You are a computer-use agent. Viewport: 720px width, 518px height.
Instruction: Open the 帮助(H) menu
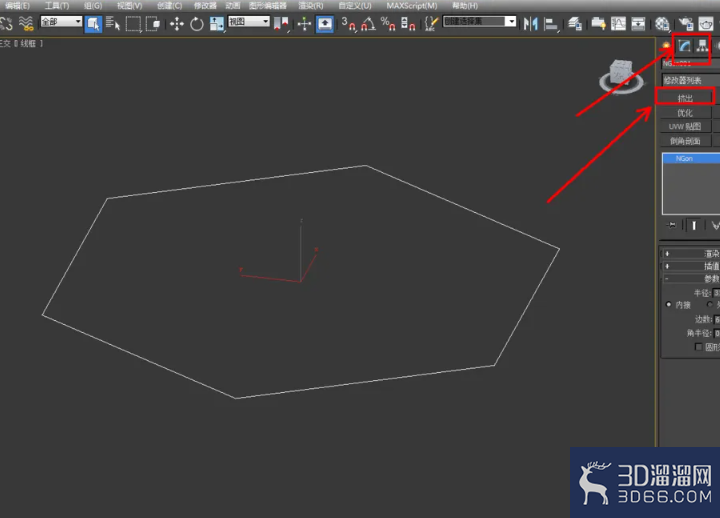coord(465,6)
